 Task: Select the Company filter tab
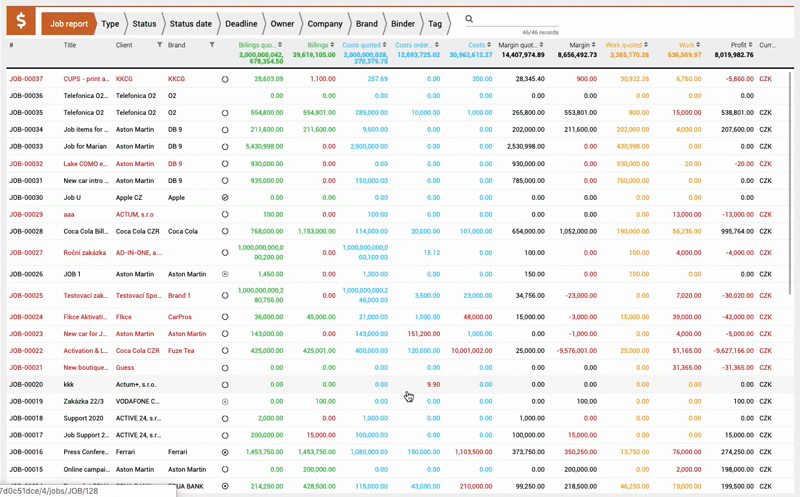[325, 23]
